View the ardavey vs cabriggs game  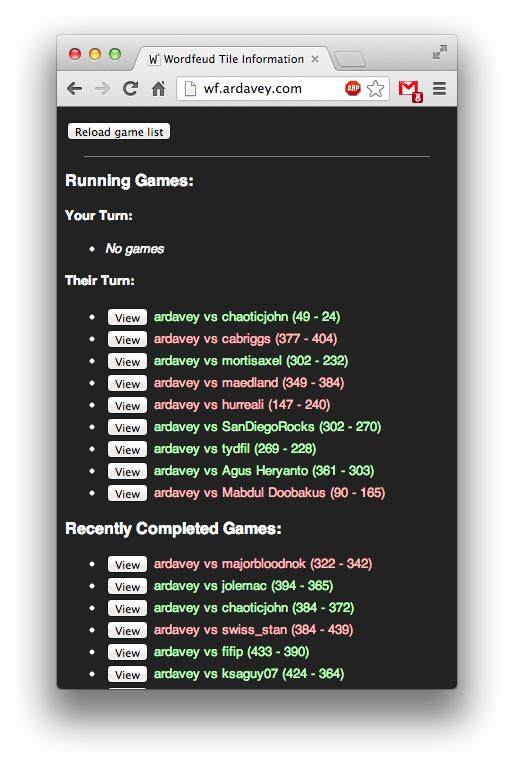point(127,339)
